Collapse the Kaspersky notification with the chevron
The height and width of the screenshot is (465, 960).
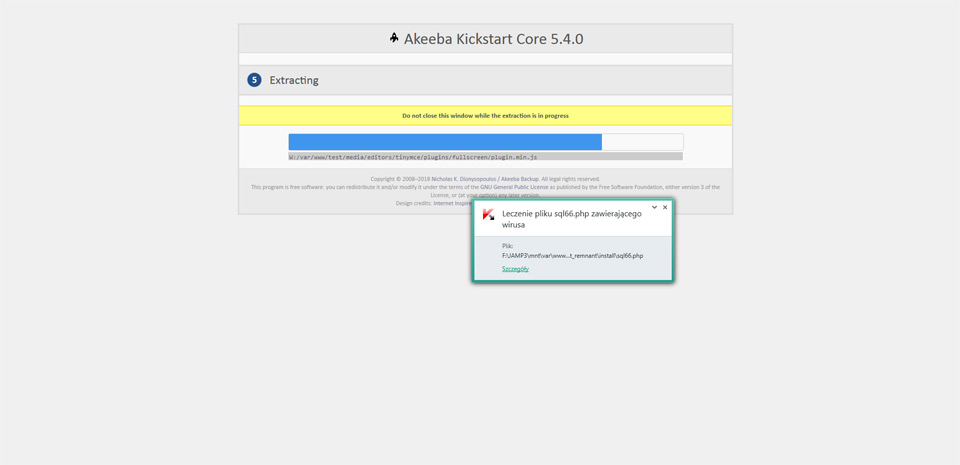pos(654,207)
